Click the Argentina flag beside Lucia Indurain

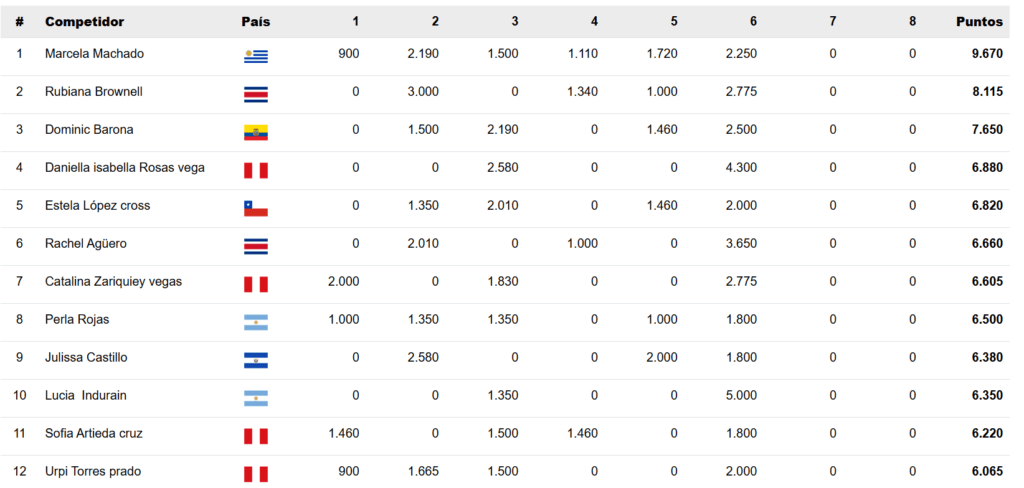click(256, 398)
